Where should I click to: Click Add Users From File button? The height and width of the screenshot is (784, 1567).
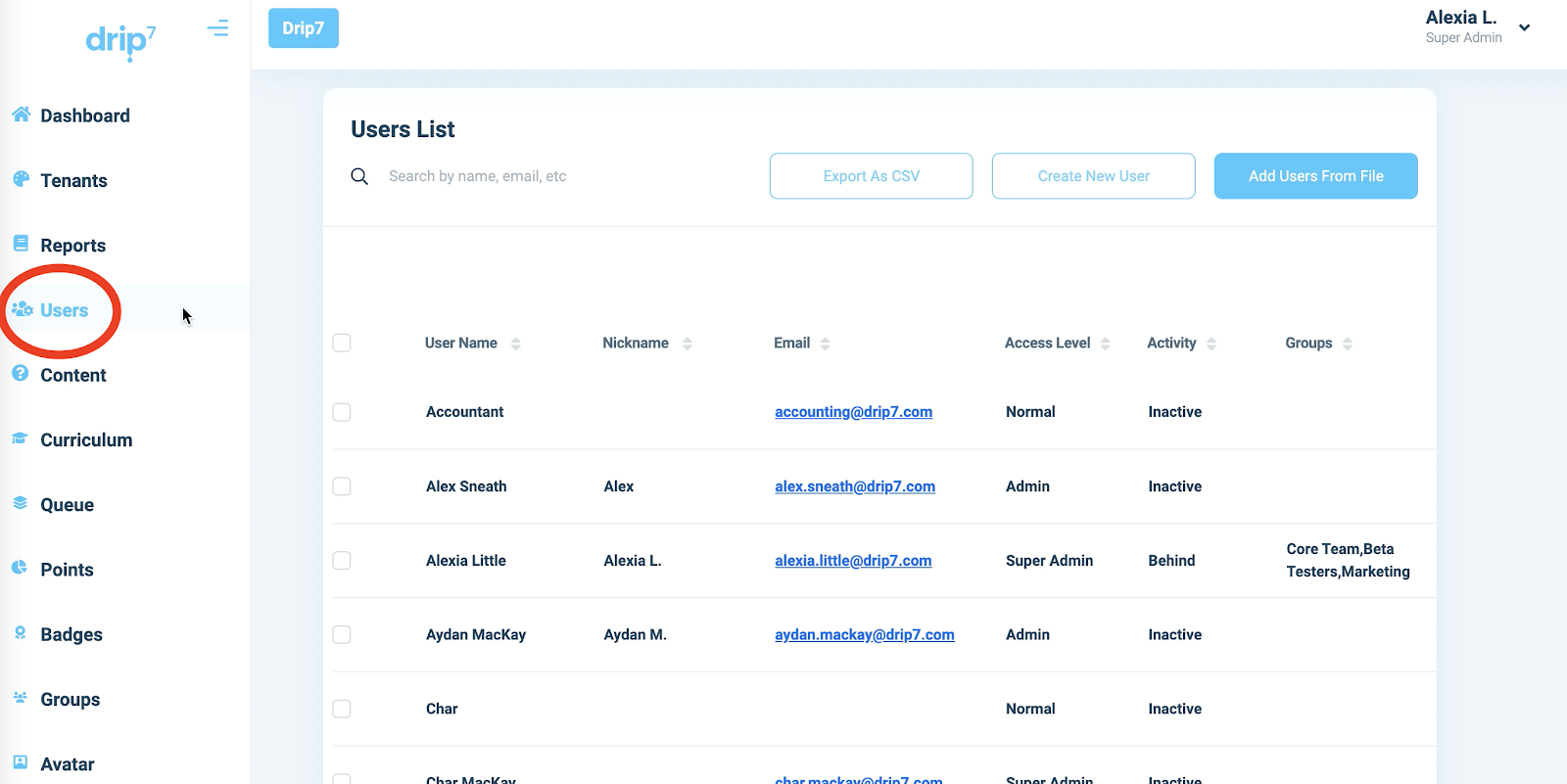pyautogui.click(x=1316, y=176)
